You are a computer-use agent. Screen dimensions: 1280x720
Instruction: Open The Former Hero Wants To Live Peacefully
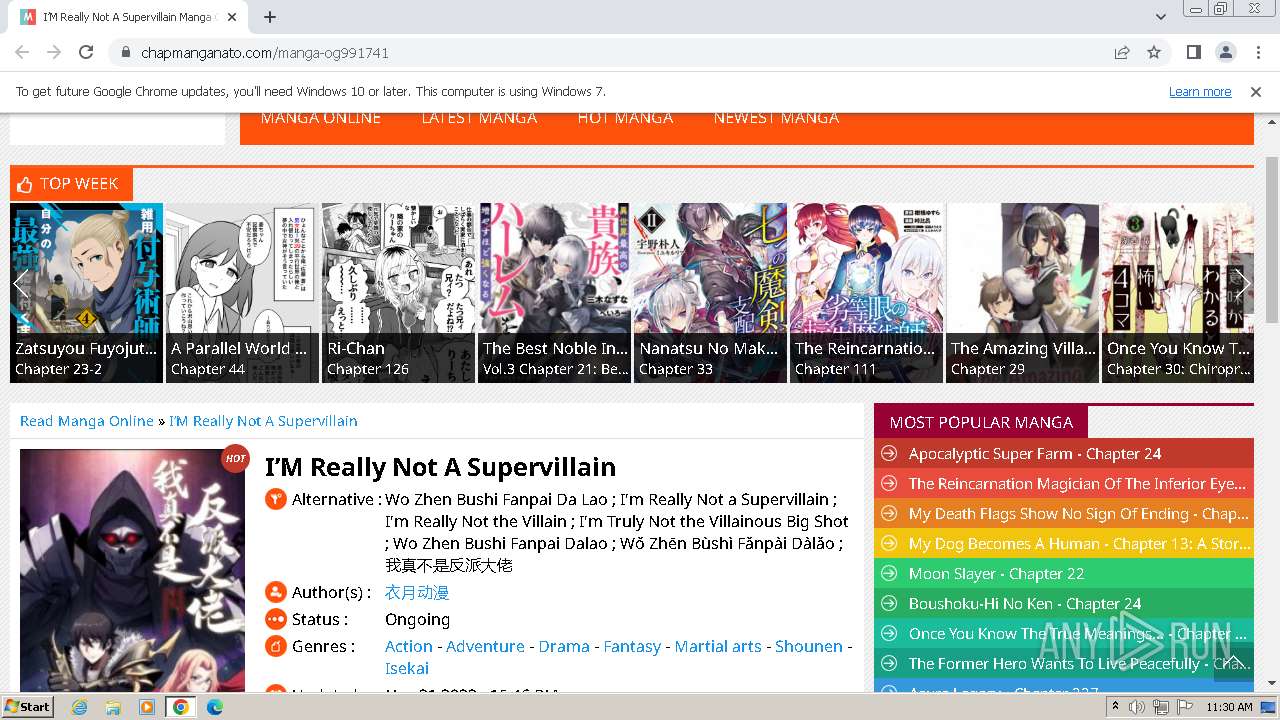[x=1078, y=663]
